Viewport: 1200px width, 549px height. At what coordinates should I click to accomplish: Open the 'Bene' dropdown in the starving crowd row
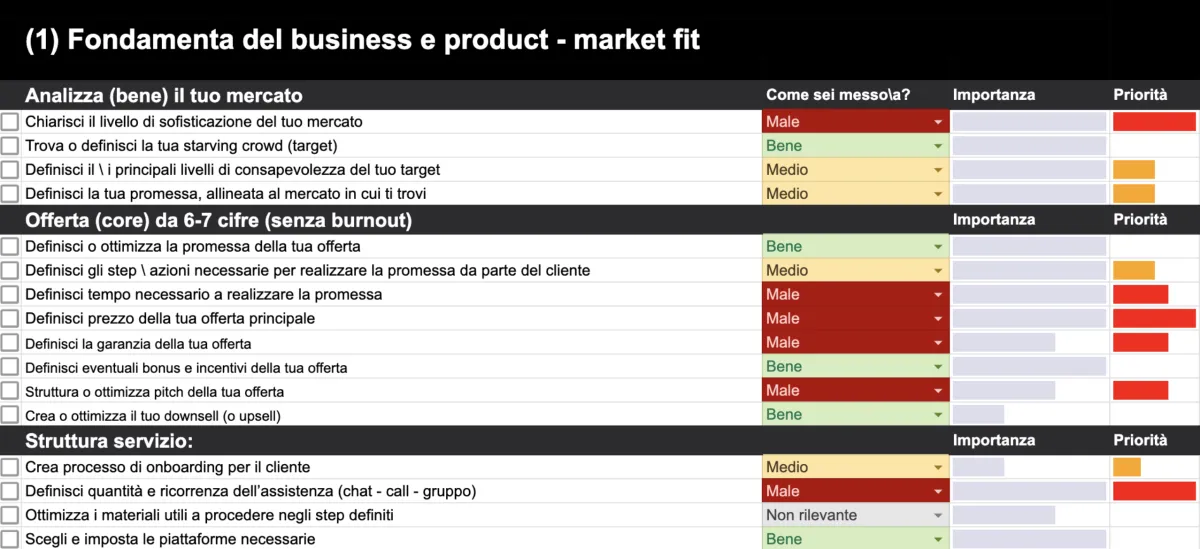coord(855,146)
